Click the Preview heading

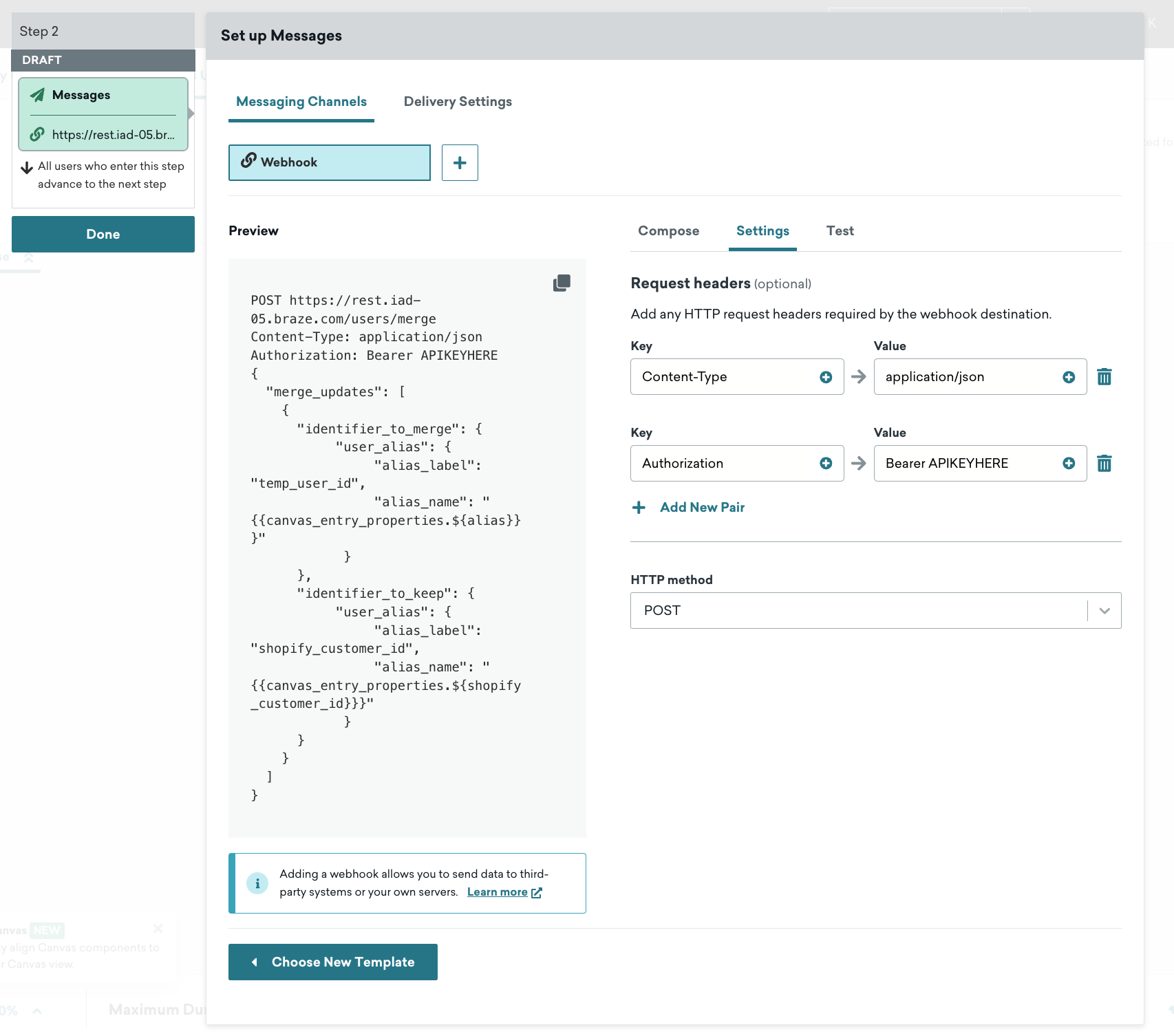click(x=253, y=231)
